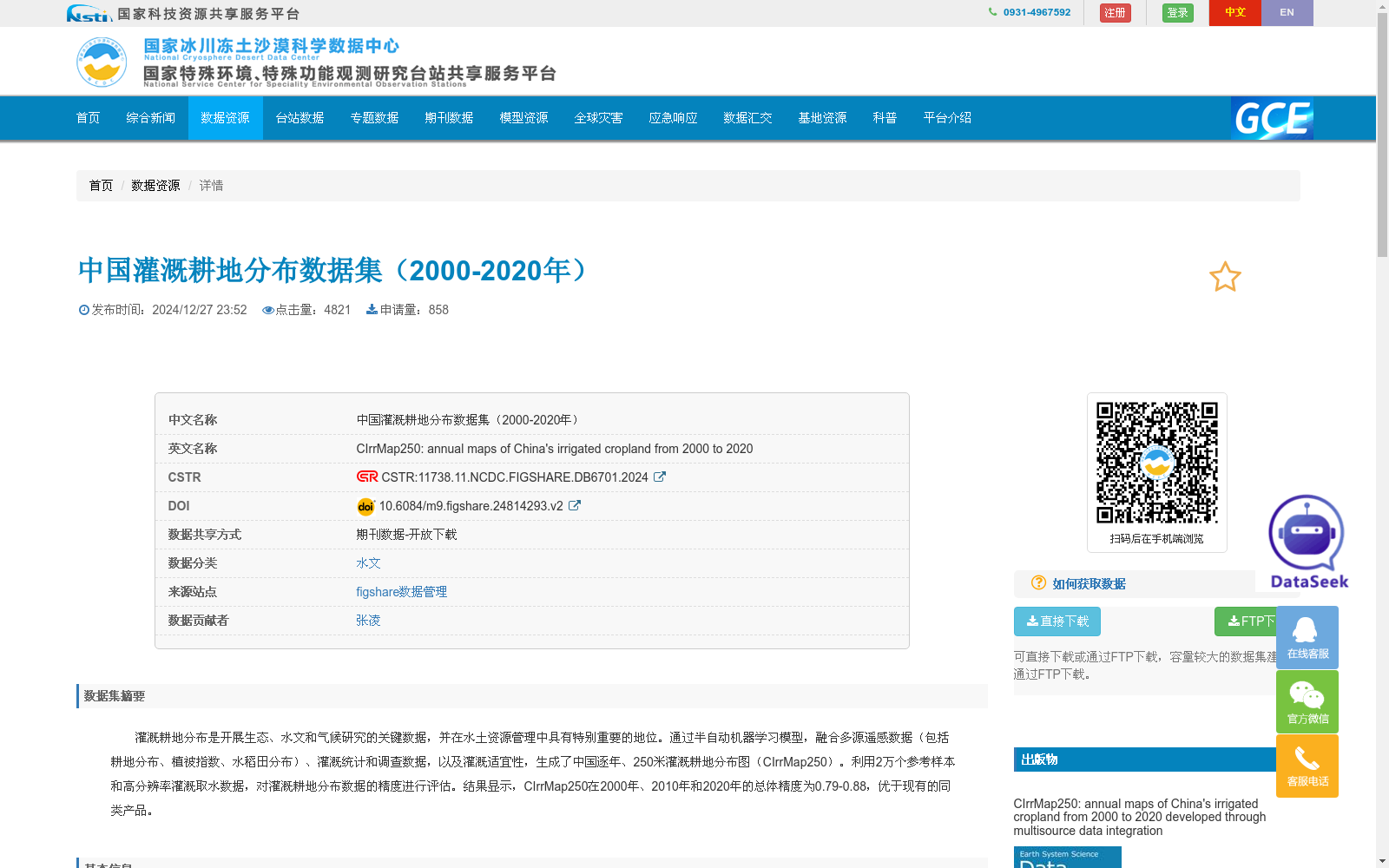Screen dimensions: 1389x868
Task: Switch to the 台站数据 tab
Action: (299, 118)
